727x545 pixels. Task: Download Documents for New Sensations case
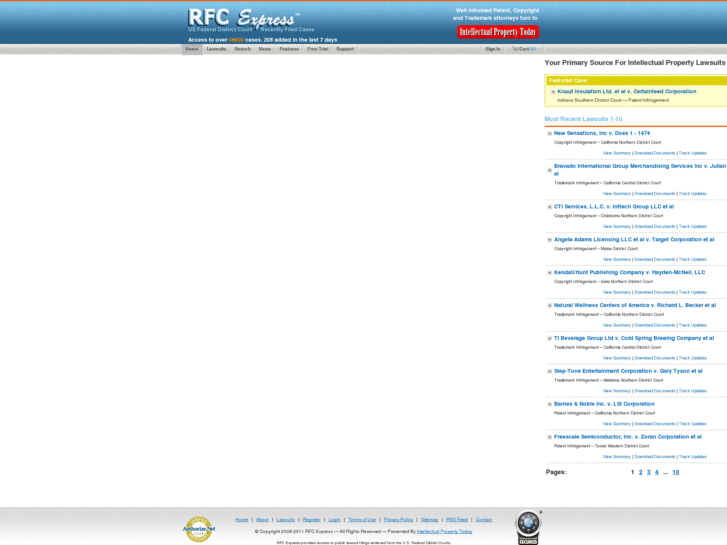655,153
